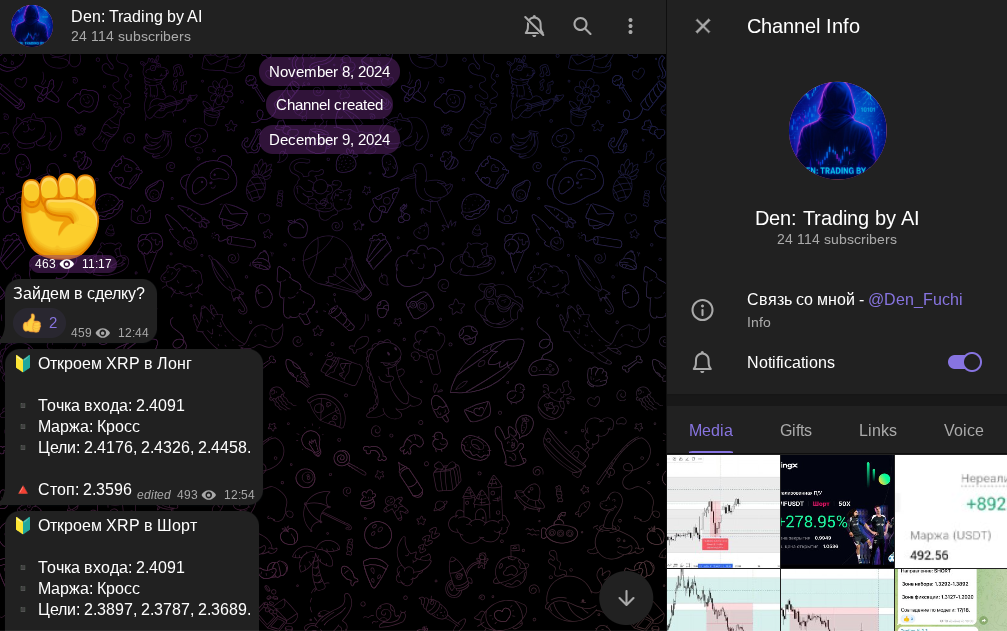Viewport: 1007px width, 631px height.
Task: Click the December 9, 2024 date badge
Action: (329, 140)
